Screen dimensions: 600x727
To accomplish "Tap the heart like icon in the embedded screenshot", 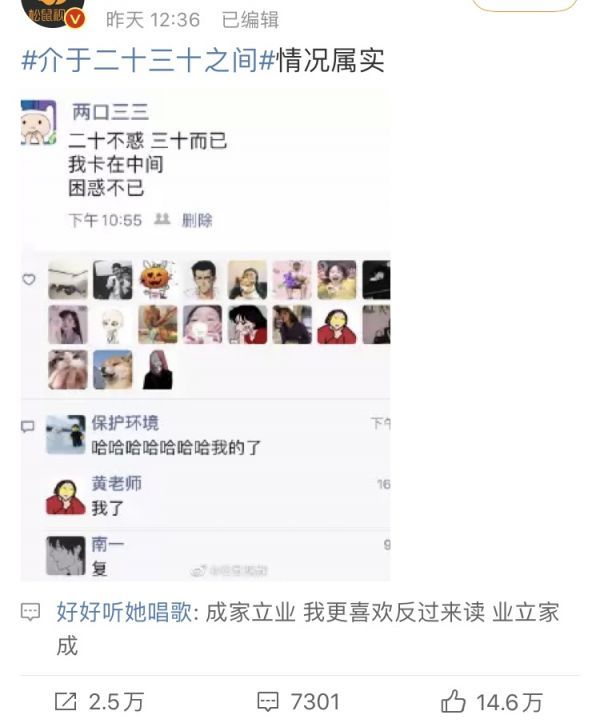I will (29, 279).
